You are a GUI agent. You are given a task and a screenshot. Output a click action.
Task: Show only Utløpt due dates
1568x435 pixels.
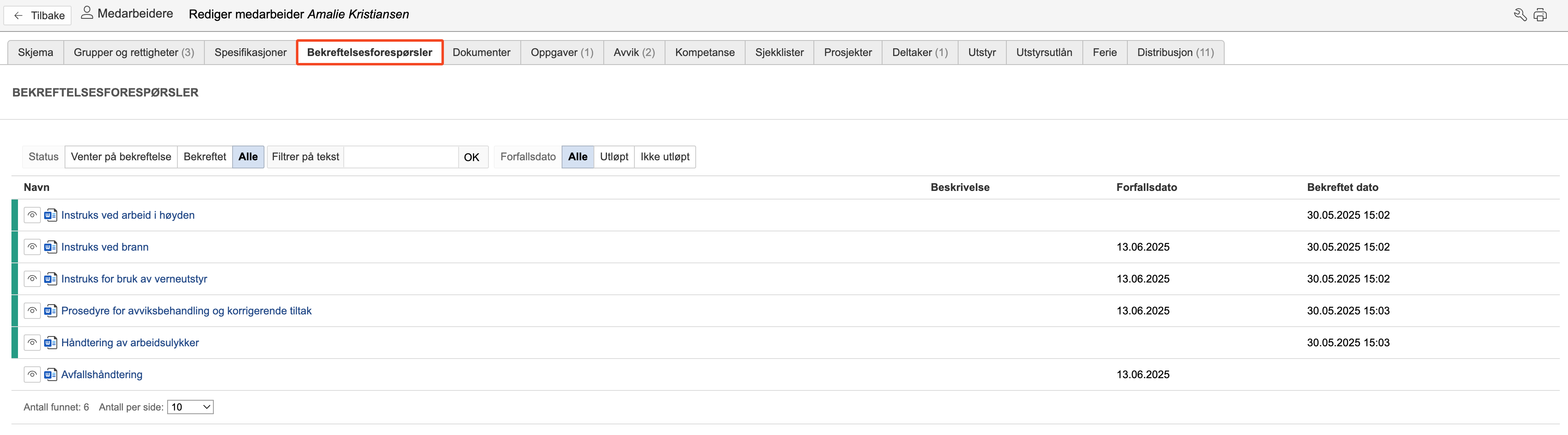614,157
